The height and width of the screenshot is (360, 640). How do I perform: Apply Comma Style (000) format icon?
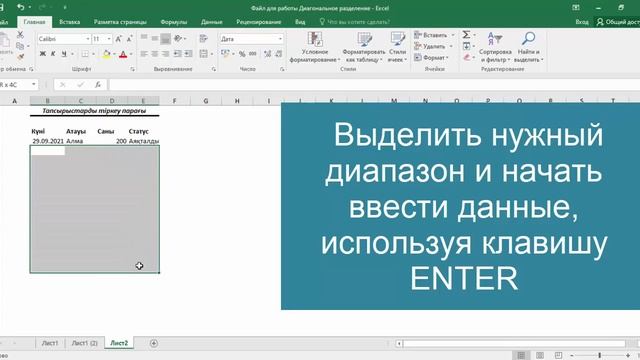(253, 54)
